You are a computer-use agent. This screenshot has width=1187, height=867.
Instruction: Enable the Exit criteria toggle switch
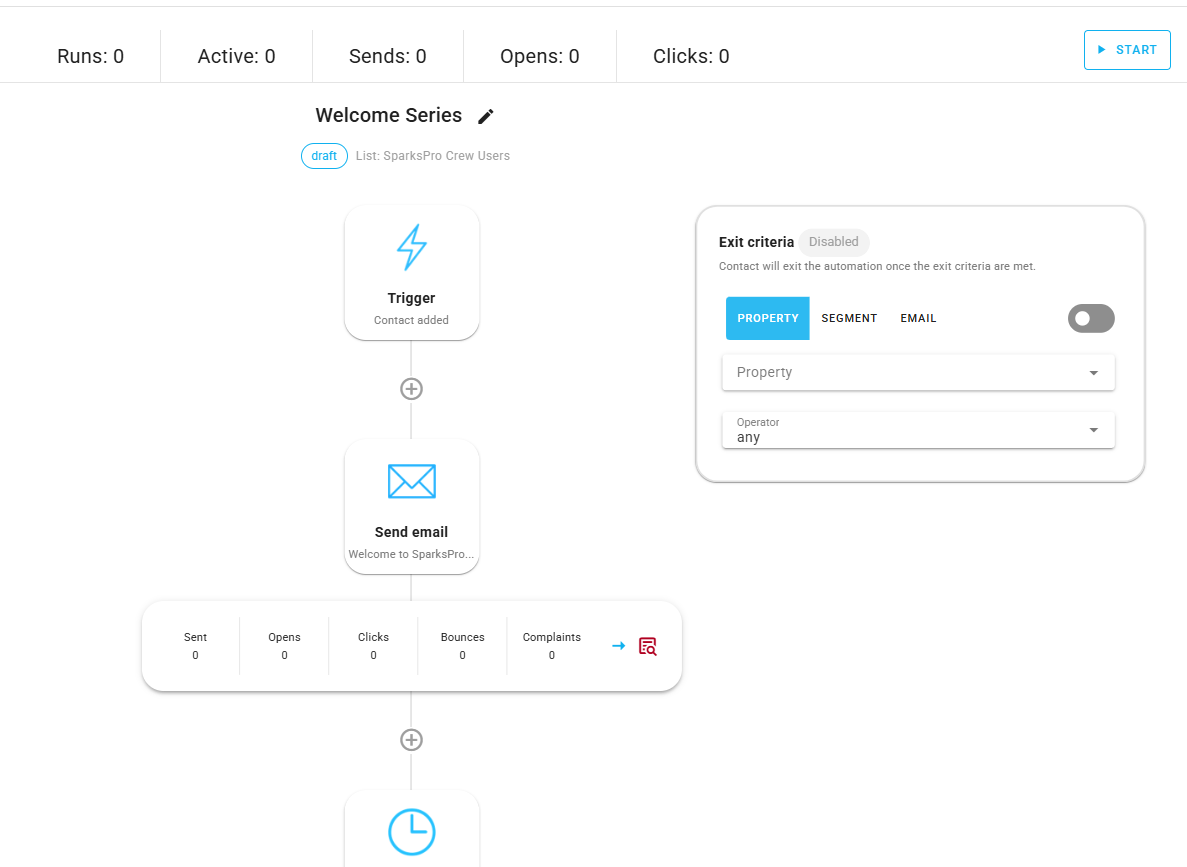pyautogui.click(x=1091, y=318)
